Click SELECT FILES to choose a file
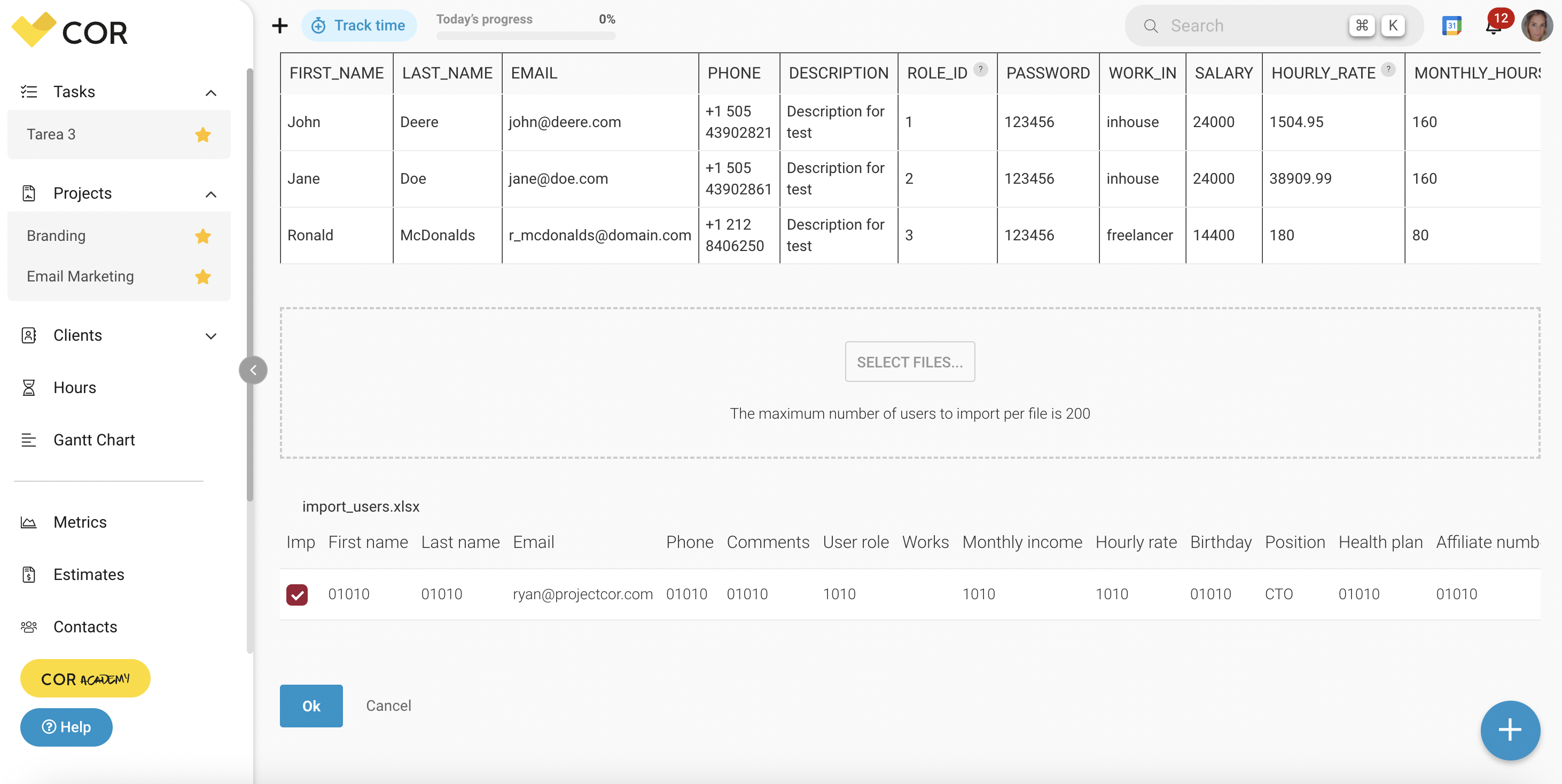Viewport: 1562px width, 784px height. (910, 362)
